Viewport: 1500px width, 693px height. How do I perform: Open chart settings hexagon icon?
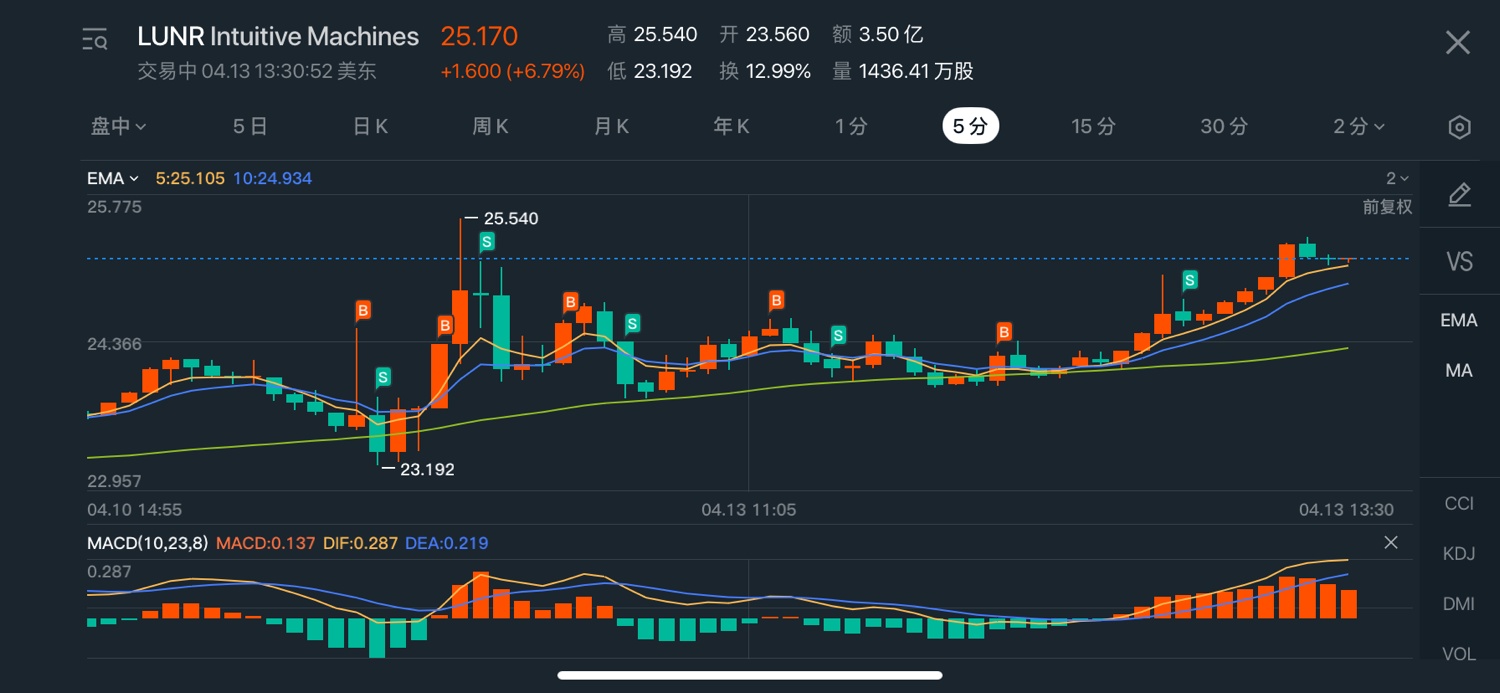coord(1459,127)
